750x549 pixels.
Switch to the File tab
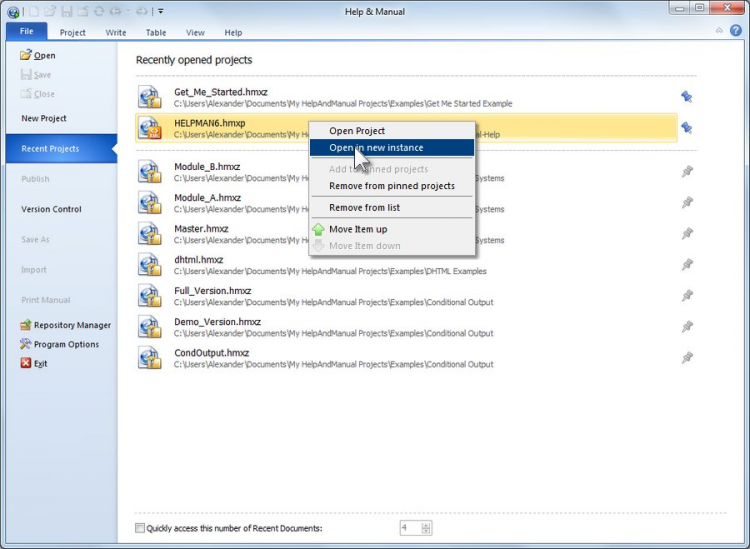coord(27,32)
